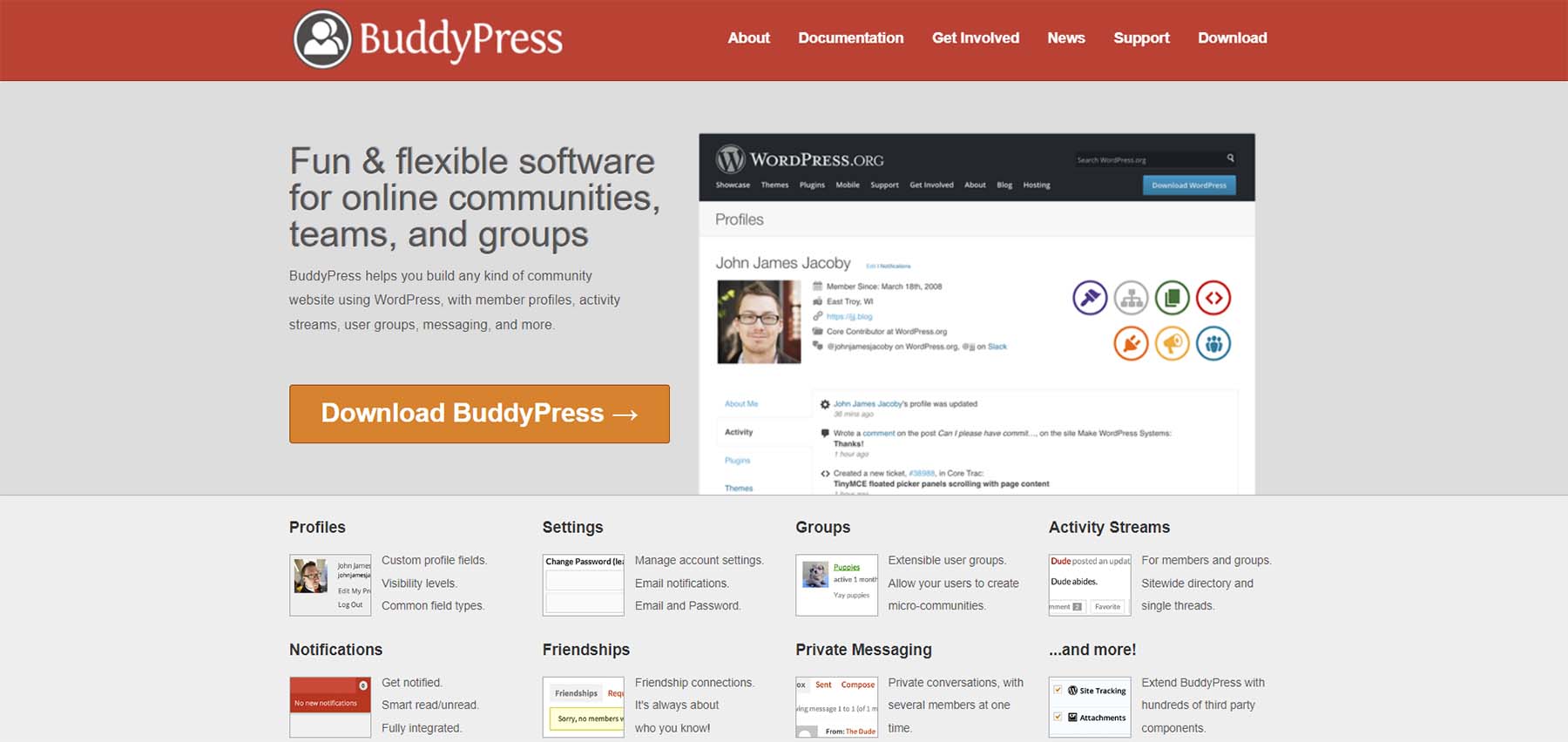Toggle the Attachments checkbox
The image size is (1568, 742).
1058,717
